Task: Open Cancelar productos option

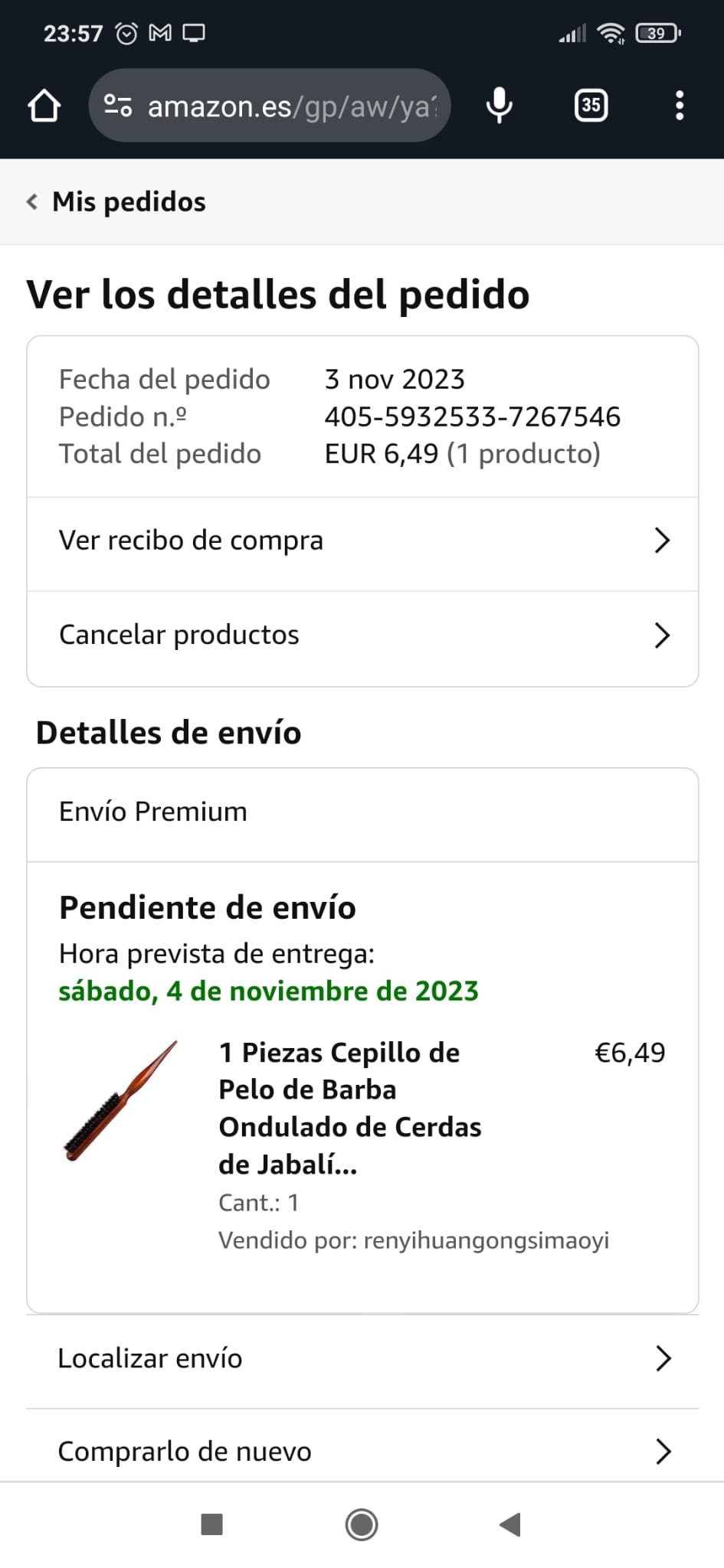Action: click(x=179, y=635)
